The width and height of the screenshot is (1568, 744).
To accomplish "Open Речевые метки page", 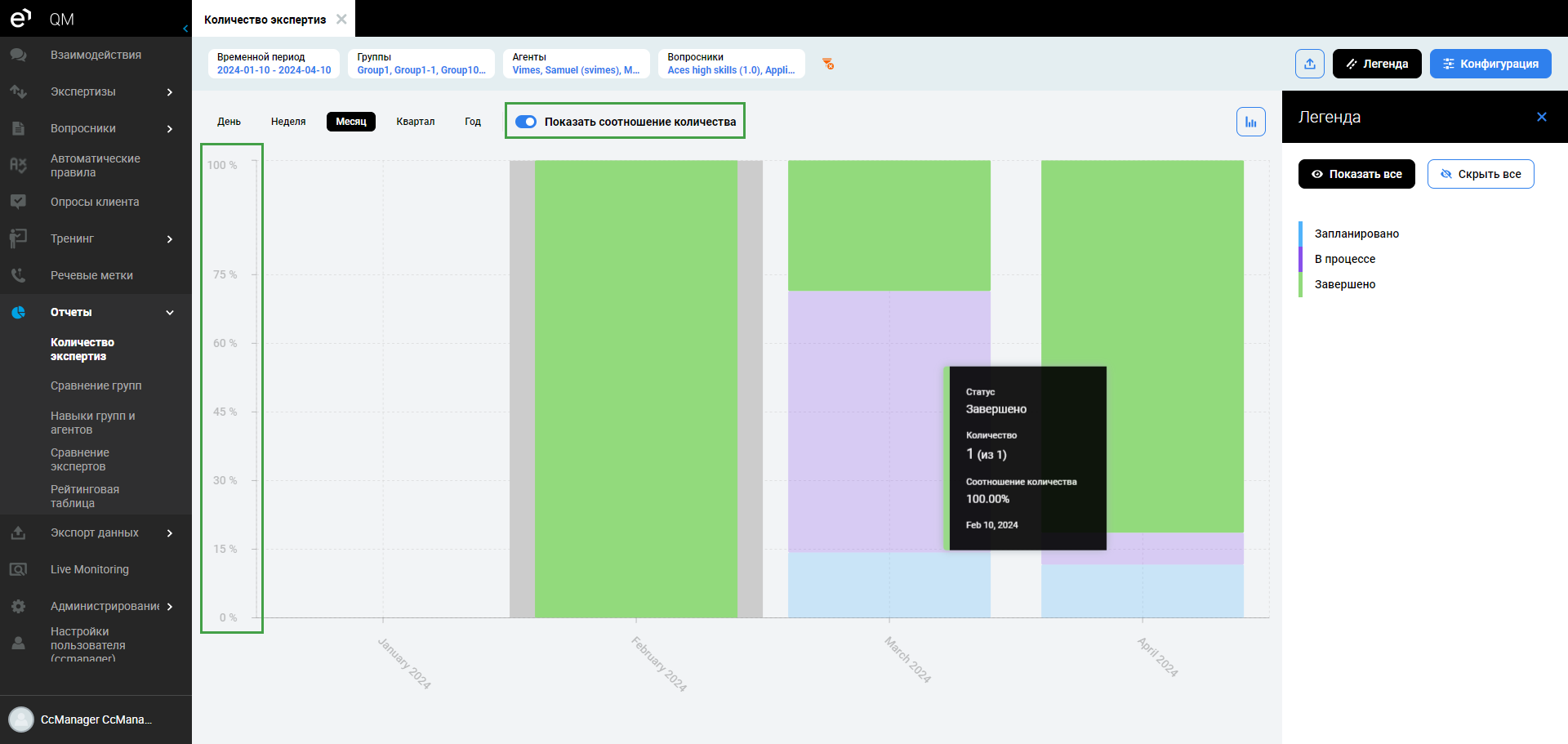I will tap(91, 275).
